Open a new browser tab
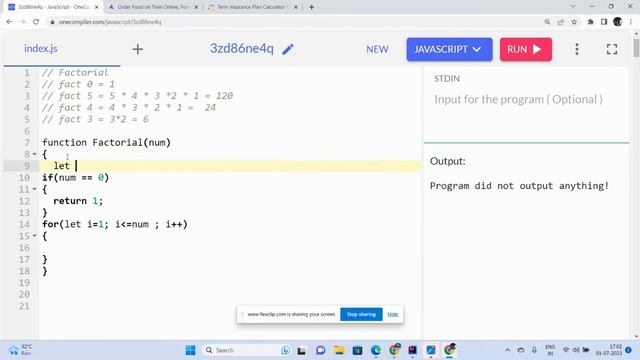Image resolution: width=640 pixels, height=360 pixels. click(311, 7)
